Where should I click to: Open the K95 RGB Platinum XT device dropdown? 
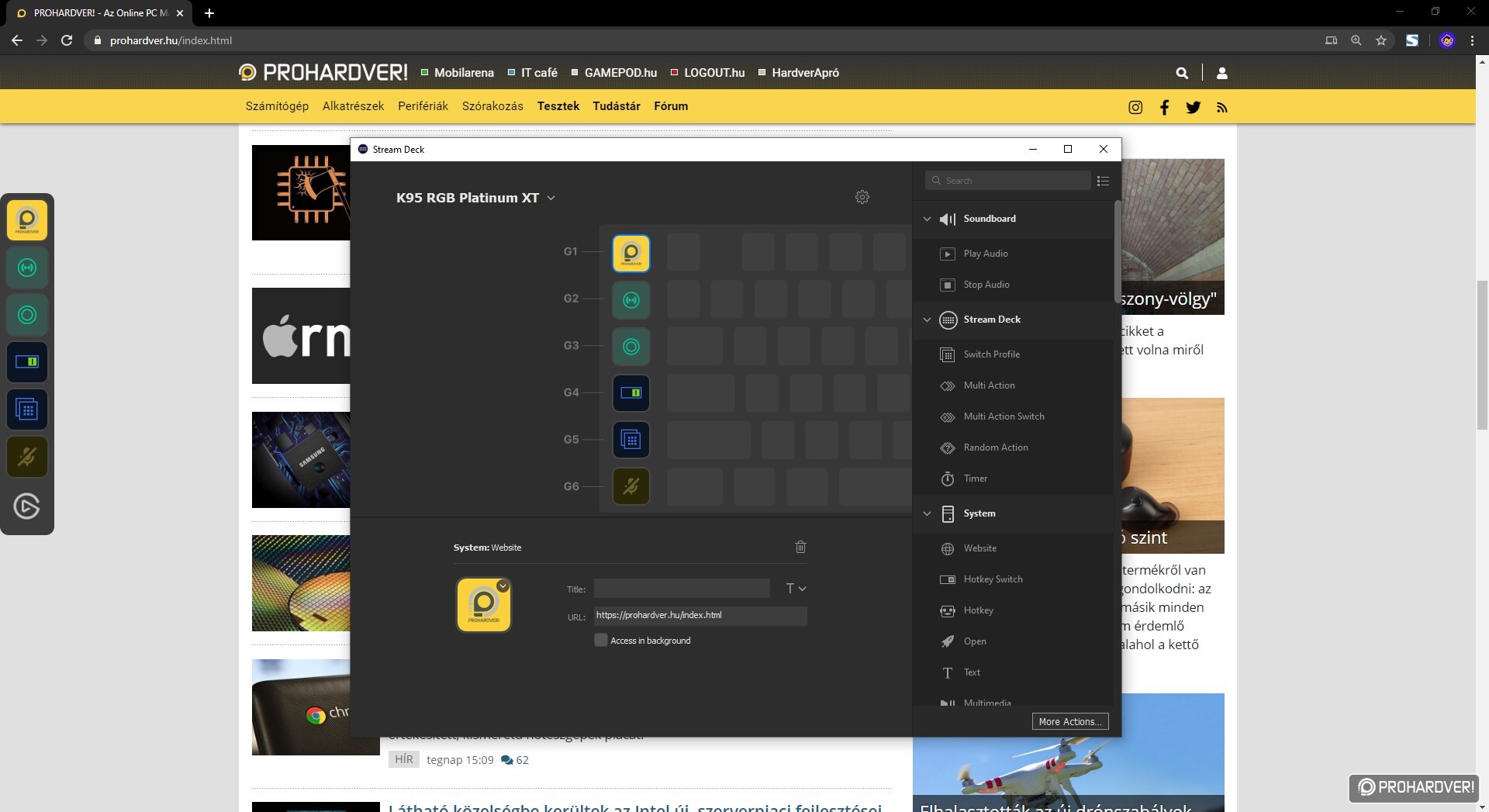[x=475, y=198]
